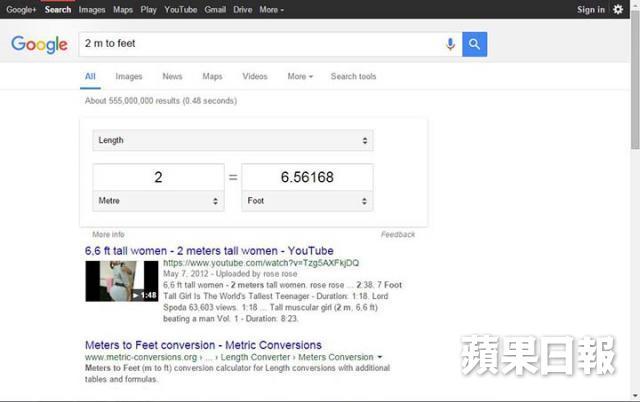Open the settings gear icon
This screenshot has width=640, height=402.
tap(618, 9)
